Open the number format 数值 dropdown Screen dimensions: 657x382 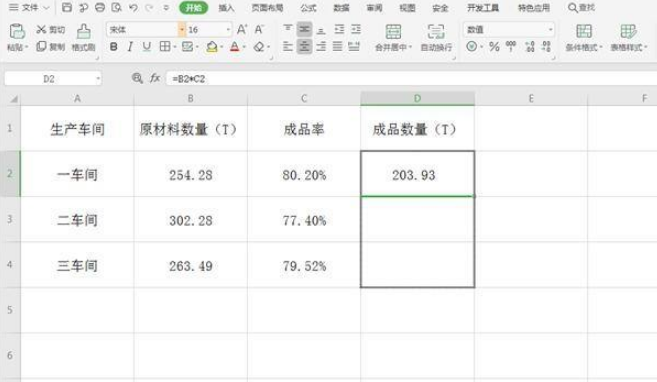tap(550, 30)
